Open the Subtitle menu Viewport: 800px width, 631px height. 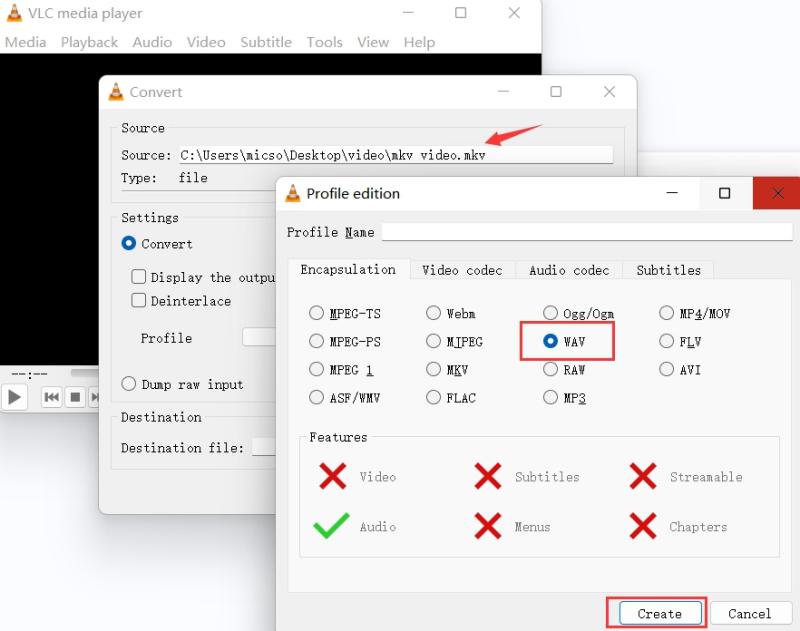[x=266, y=42]
